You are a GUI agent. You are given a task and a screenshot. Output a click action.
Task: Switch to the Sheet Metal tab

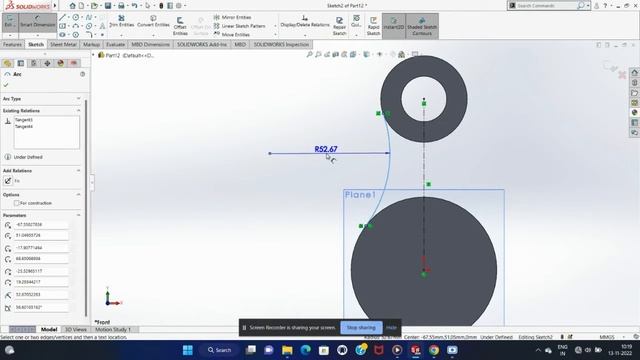tap(63, 44)
